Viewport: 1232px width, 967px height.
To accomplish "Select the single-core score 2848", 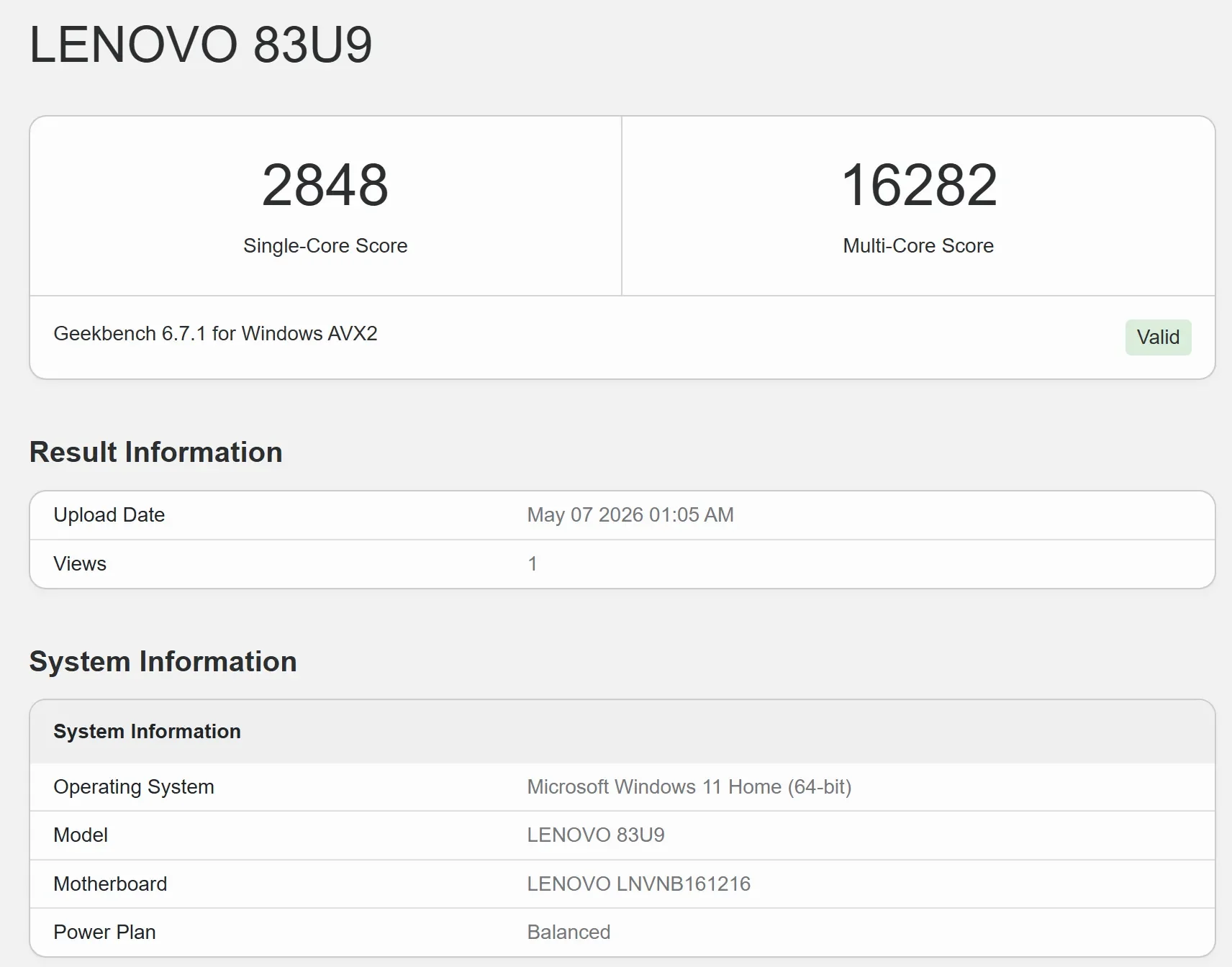I will pyautogui.click(x=325, y=185).
